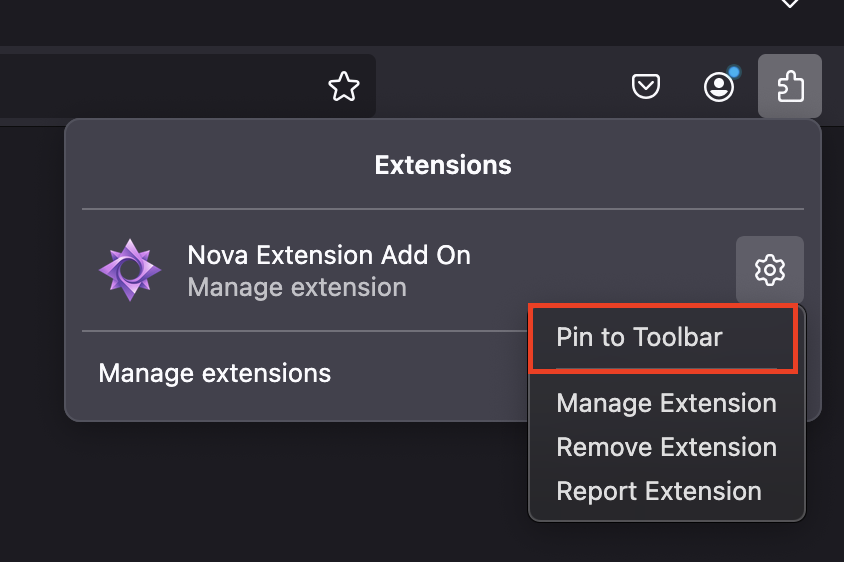Select Remove Extension in the menu
The height and width of the screenshot is (562, 844).
coord(666,447)
